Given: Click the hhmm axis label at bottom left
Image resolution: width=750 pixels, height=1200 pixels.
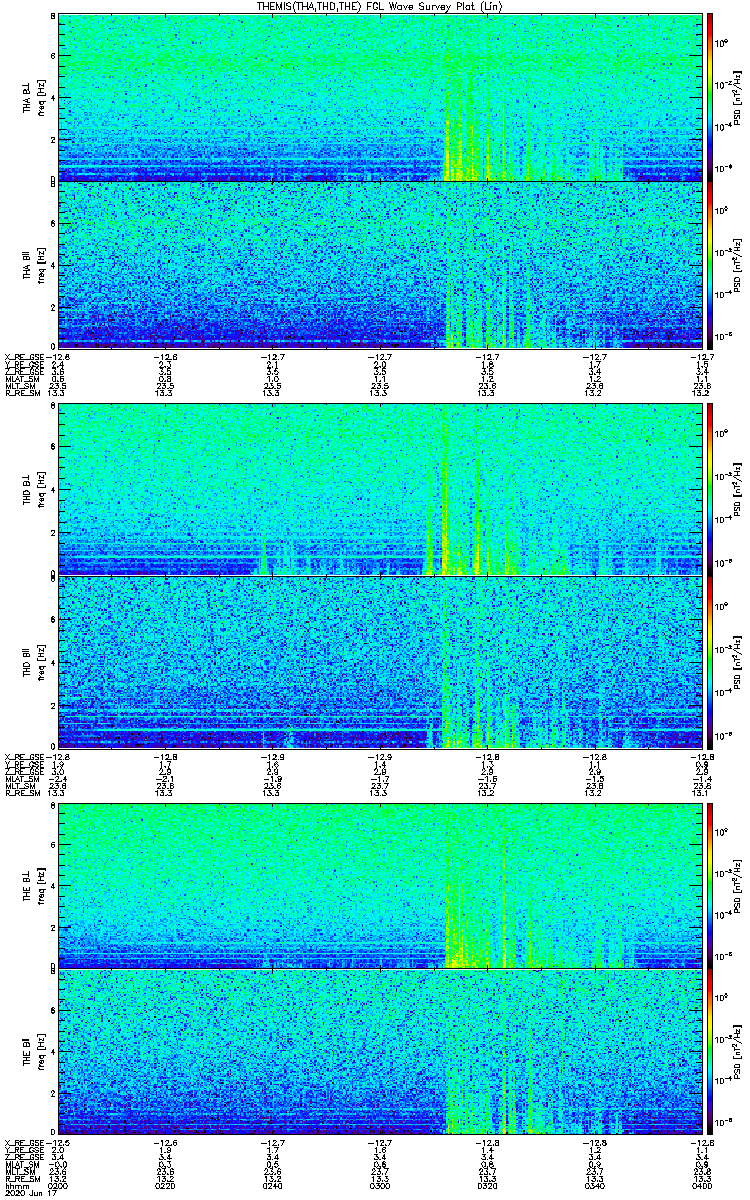Looking at the screenshot, I should coord(16,1186).
